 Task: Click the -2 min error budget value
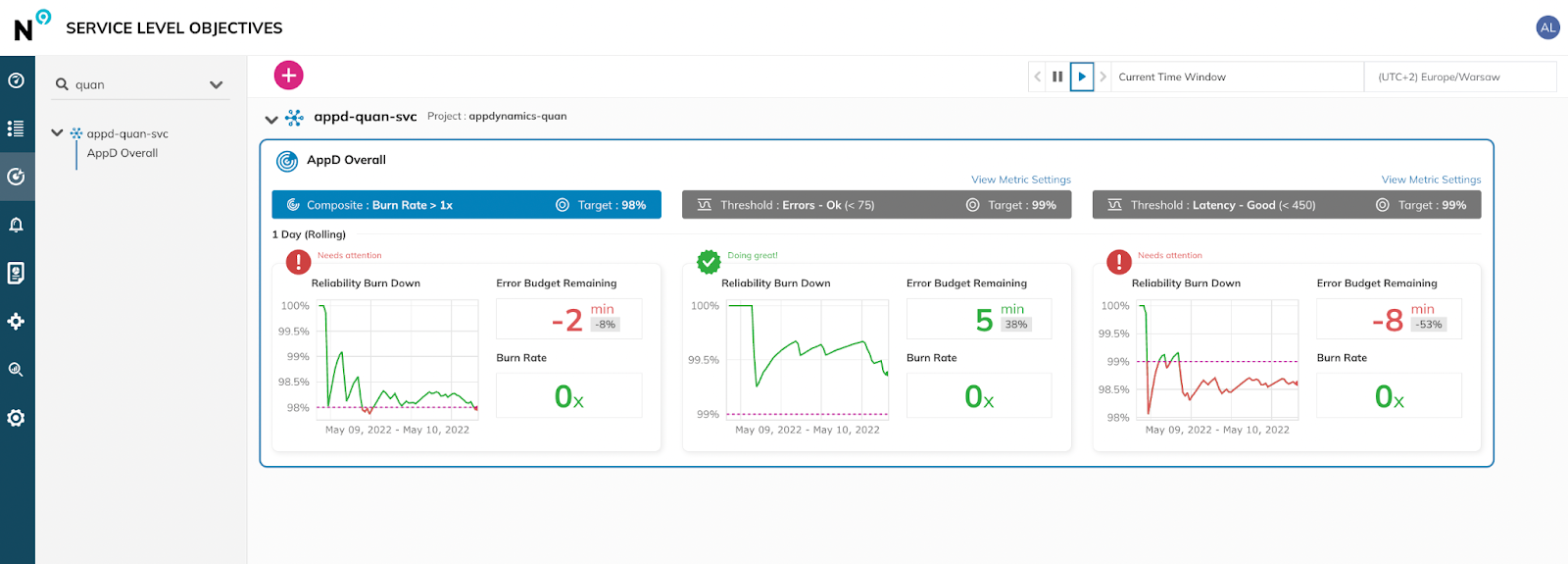pyautogui.click(x=567, y=320)
